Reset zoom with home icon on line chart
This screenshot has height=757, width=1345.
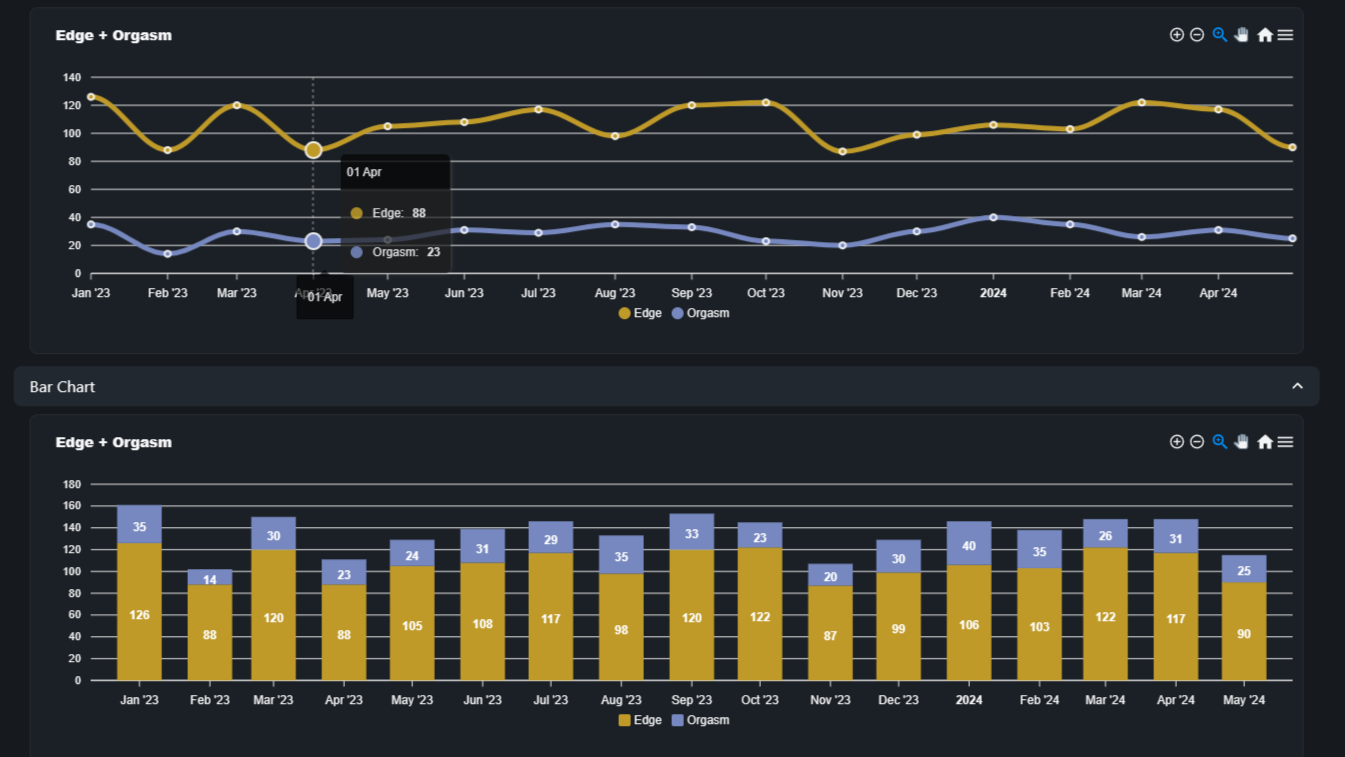click(x=1265, y=35)
